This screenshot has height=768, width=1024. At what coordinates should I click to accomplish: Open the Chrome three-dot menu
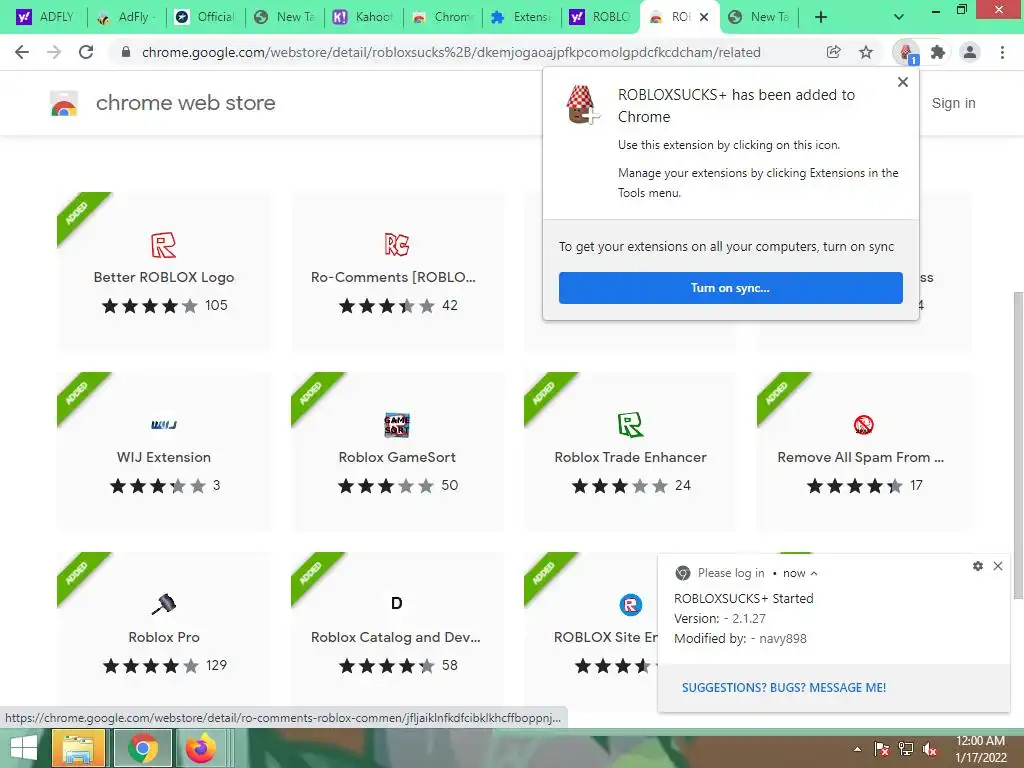[1002, 52]
